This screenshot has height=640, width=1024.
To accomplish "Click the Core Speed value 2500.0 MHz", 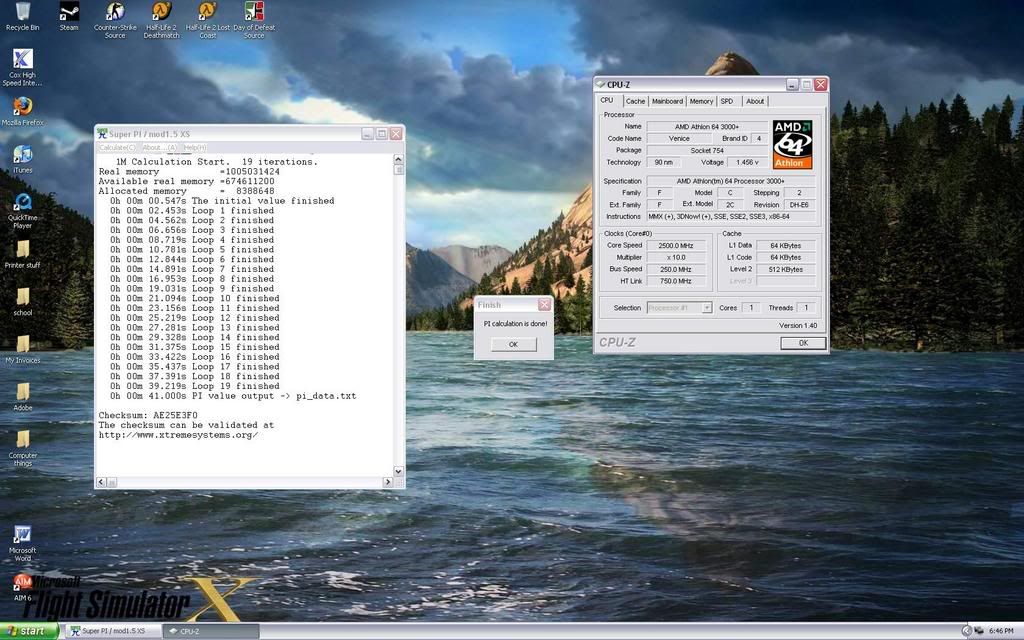I will click(x=676, y=246).
